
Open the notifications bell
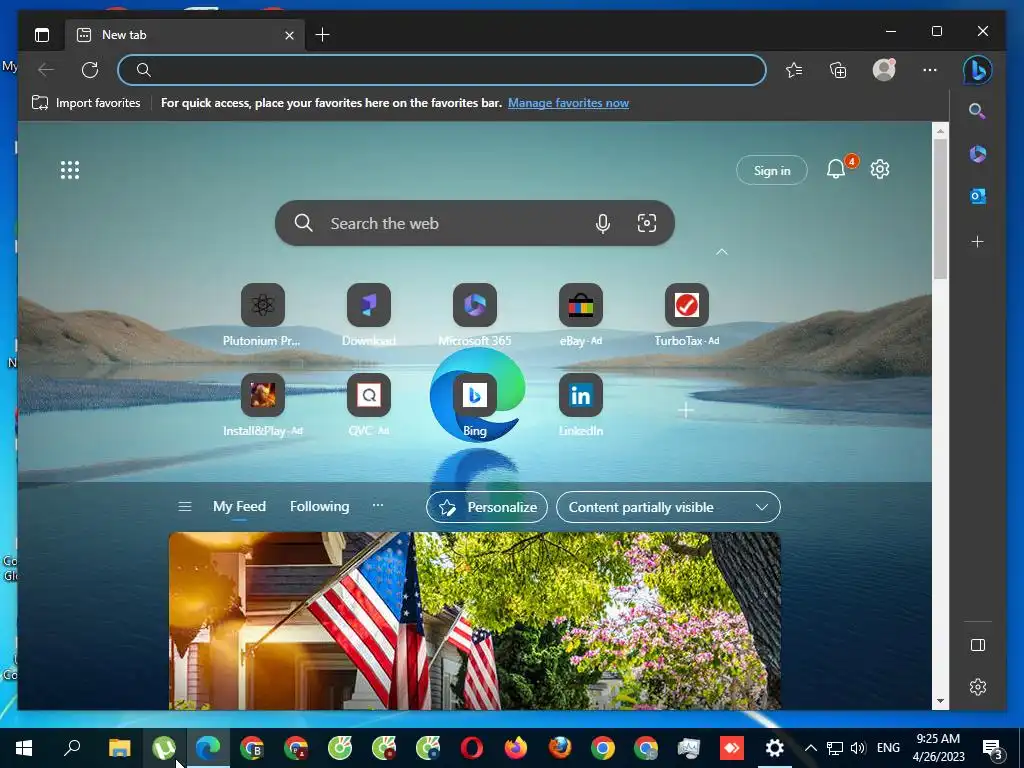point(836,169)
